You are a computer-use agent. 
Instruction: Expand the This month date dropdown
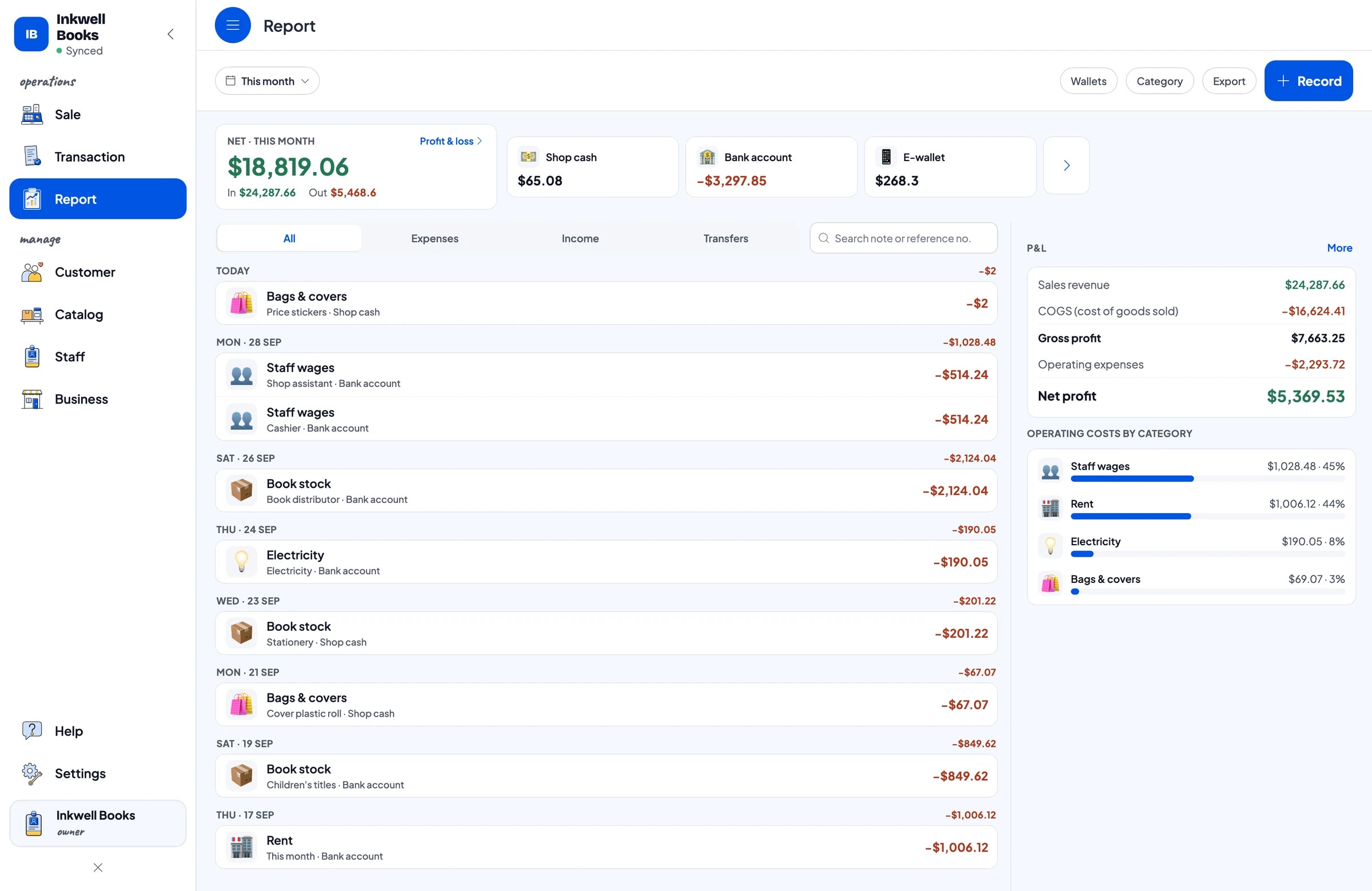(267, 81)
